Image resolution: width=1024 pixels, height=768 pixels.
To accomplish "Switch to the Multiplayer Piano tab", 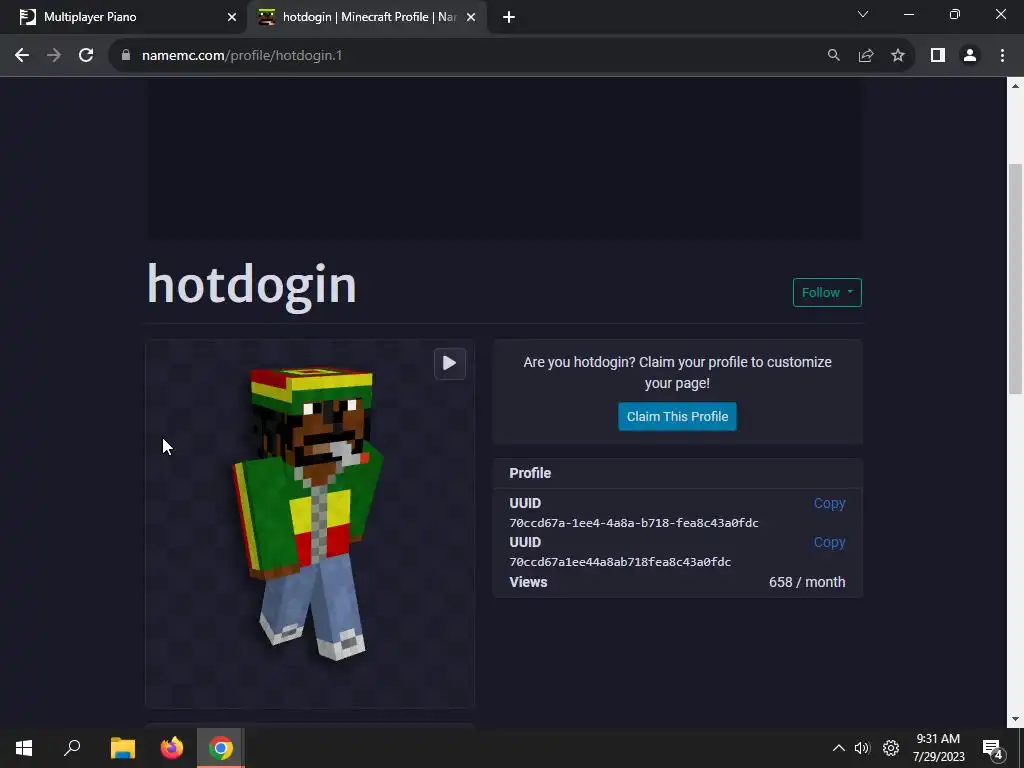I will [x=123, y=17].
